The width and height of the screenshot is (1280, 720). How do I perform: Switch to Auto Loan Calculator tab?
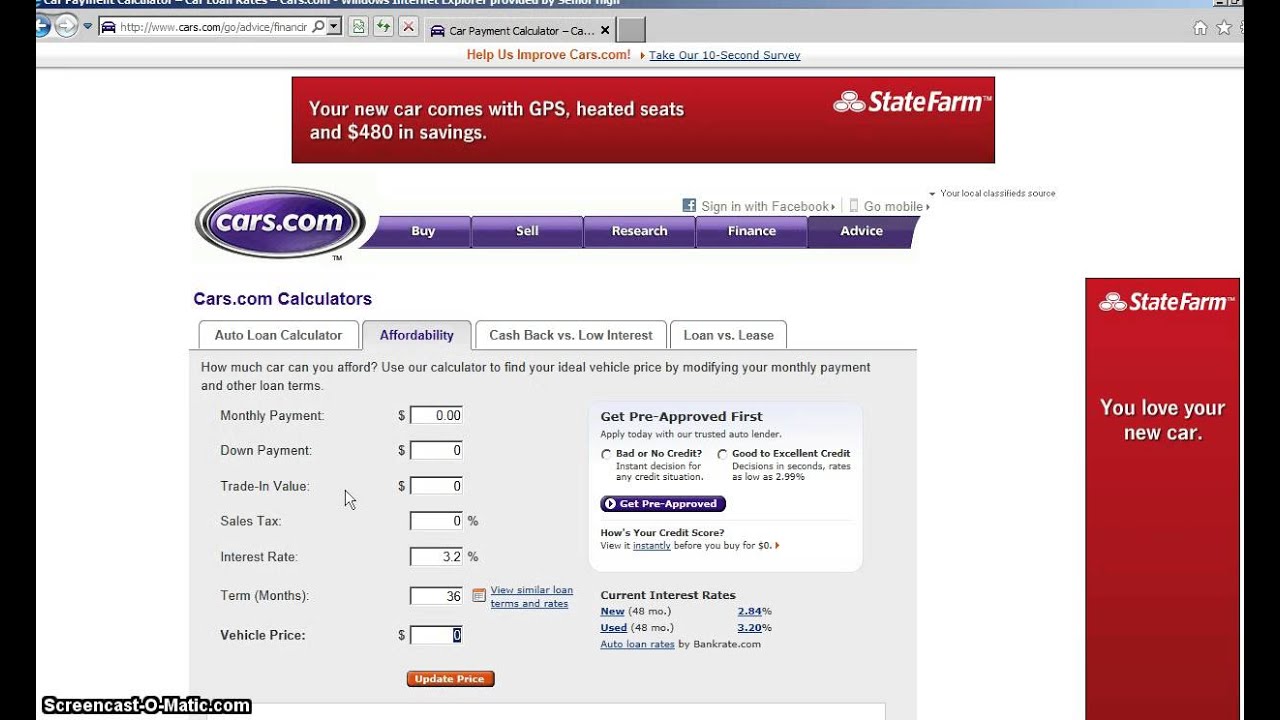278,335
